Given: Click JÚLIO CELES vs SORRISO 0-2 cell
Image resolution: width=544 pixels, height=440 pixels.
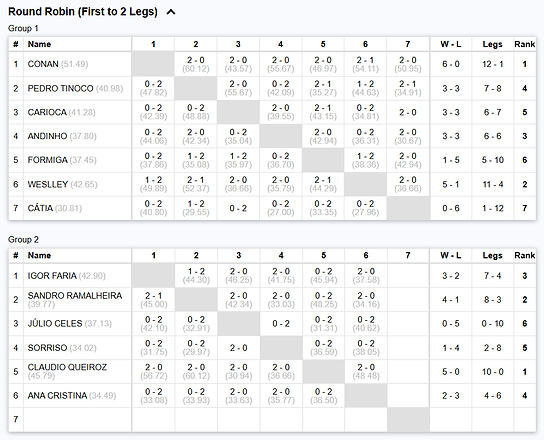Looking at the screenshot, I should coord(281,324).
